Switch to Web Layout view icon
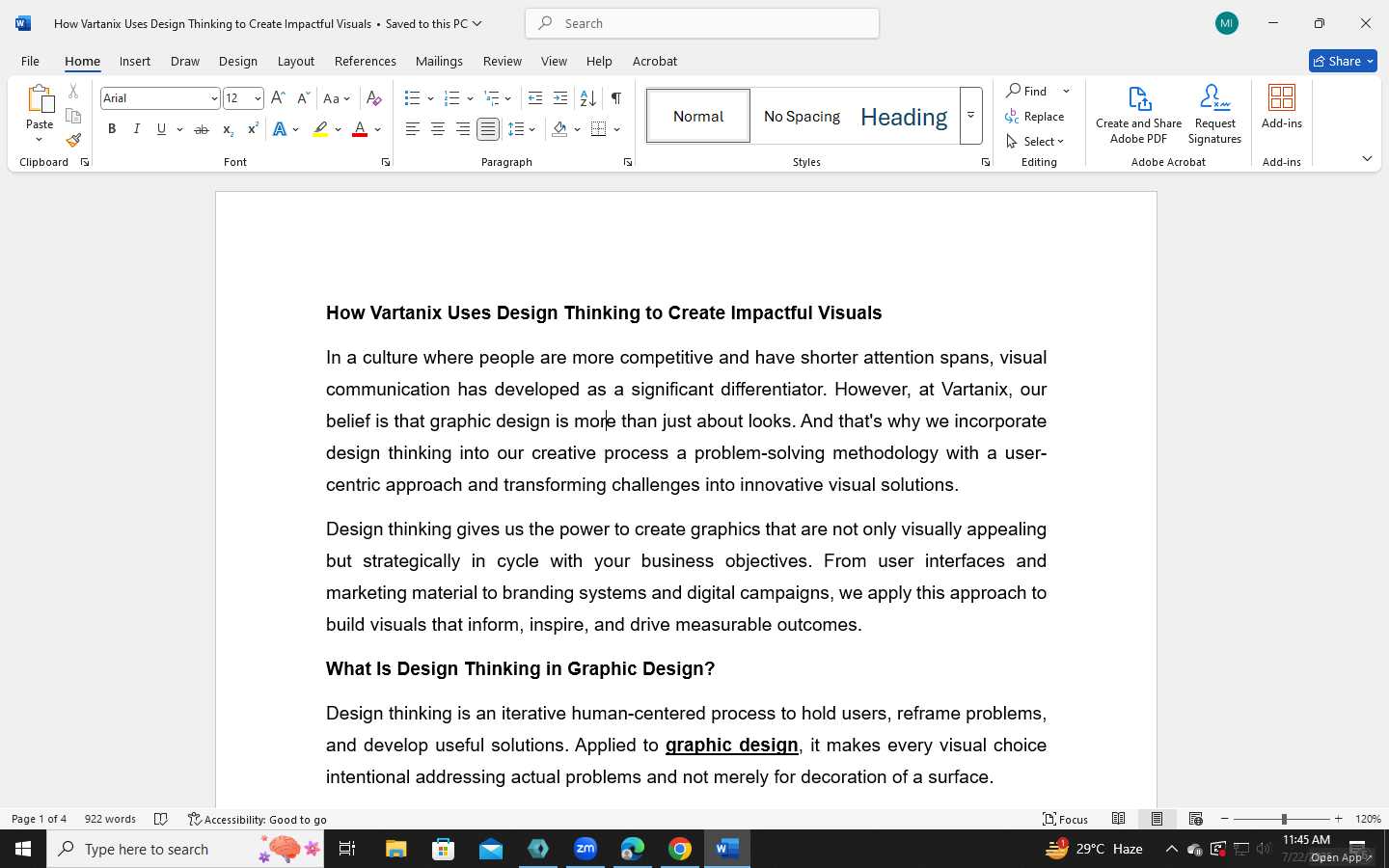This screenshot has width=1389, height=868. (1196, 819)
